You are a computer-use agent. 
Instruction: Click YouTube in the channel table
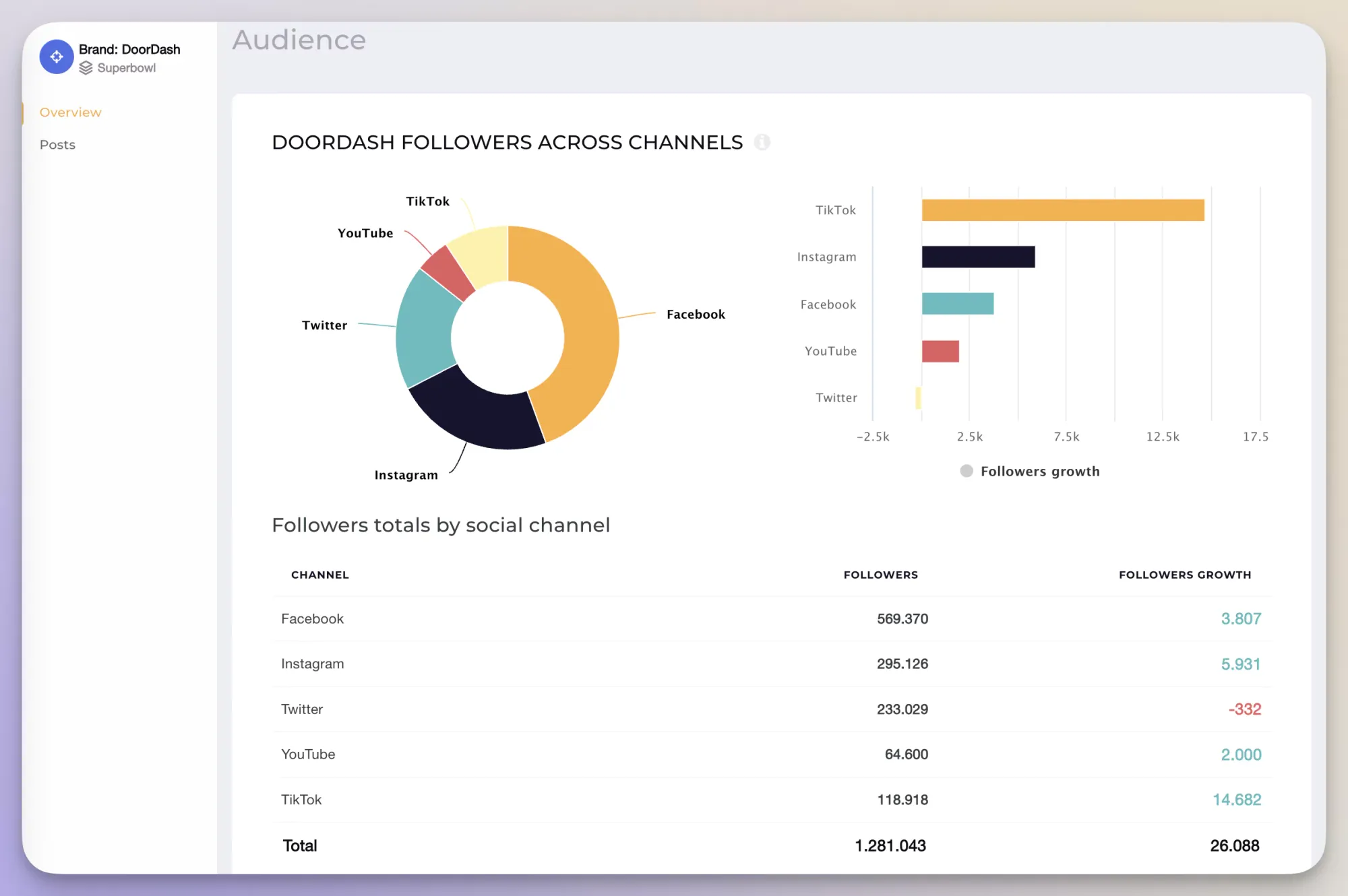click(308, 754)
